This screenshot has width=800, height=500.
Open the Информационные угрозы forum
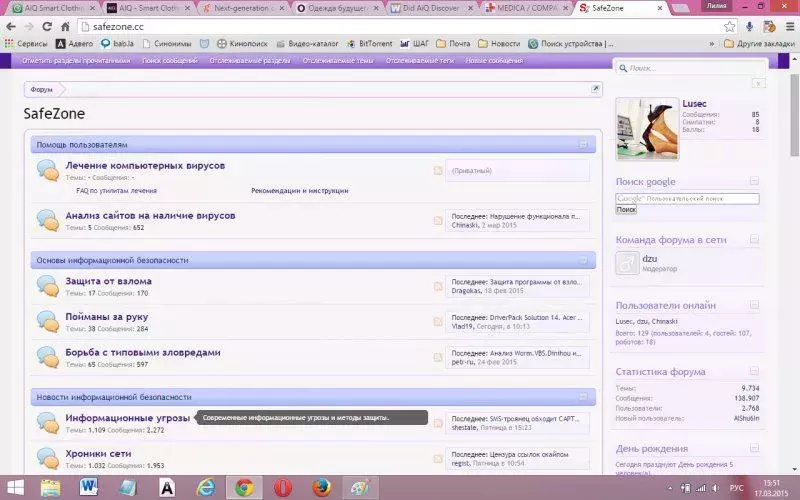click(128, 418)
